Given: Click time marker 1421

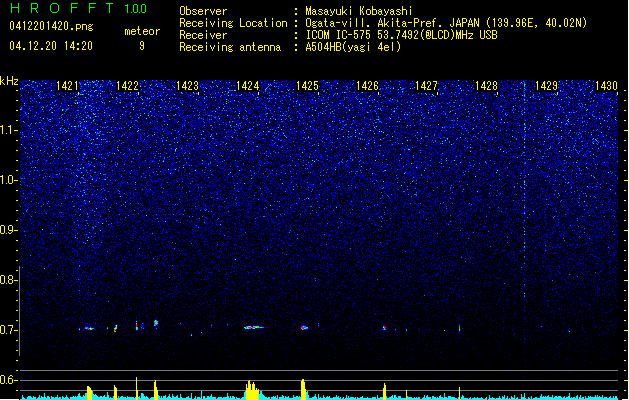Looking at the screenshot, I should point(67,86).
